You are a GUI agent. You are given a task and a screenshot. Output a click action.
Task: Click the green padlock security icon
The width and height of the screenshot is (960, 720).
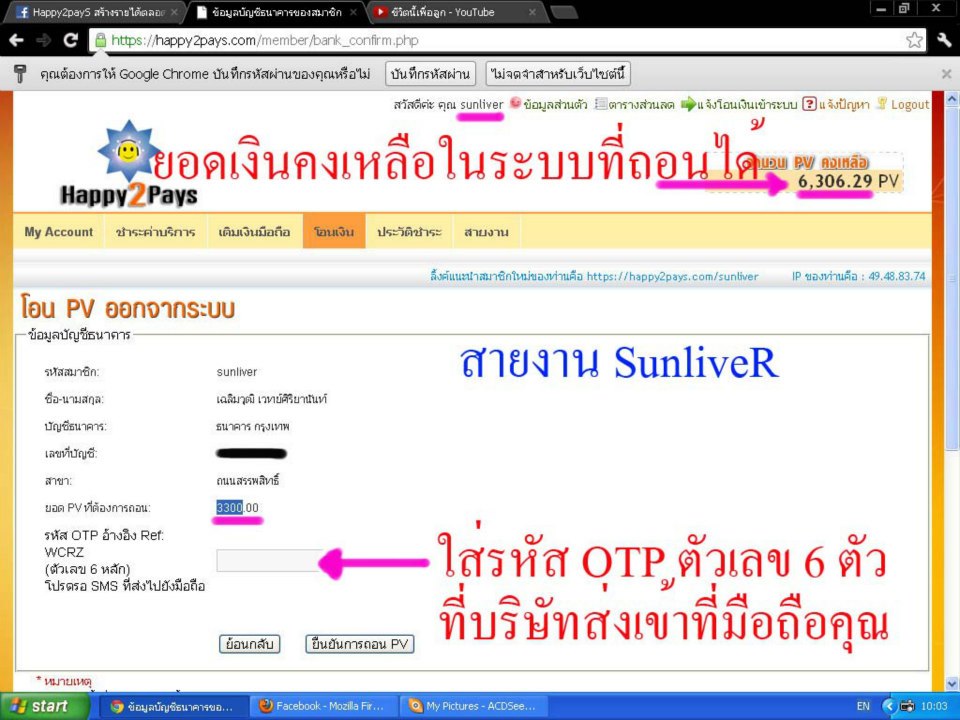100,40
